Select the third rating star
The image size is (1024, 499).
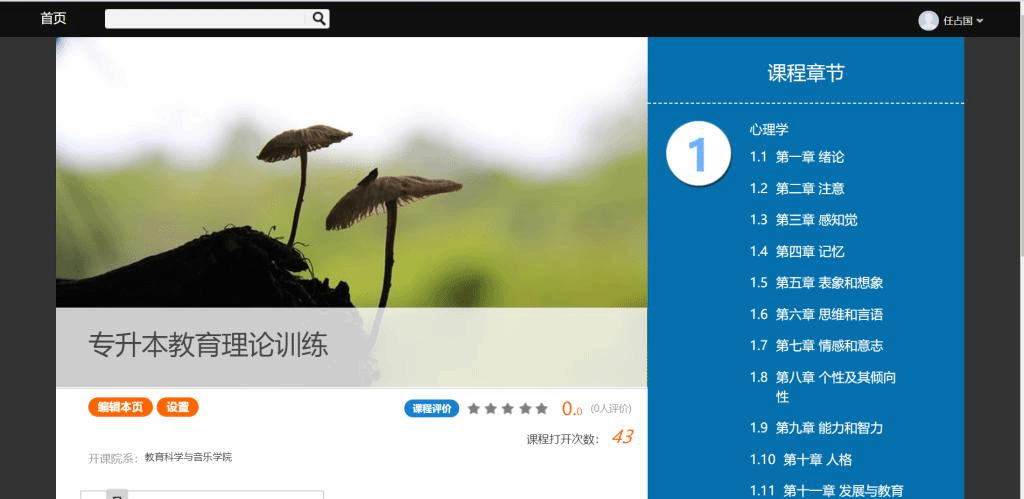click(x=507, y=409)
